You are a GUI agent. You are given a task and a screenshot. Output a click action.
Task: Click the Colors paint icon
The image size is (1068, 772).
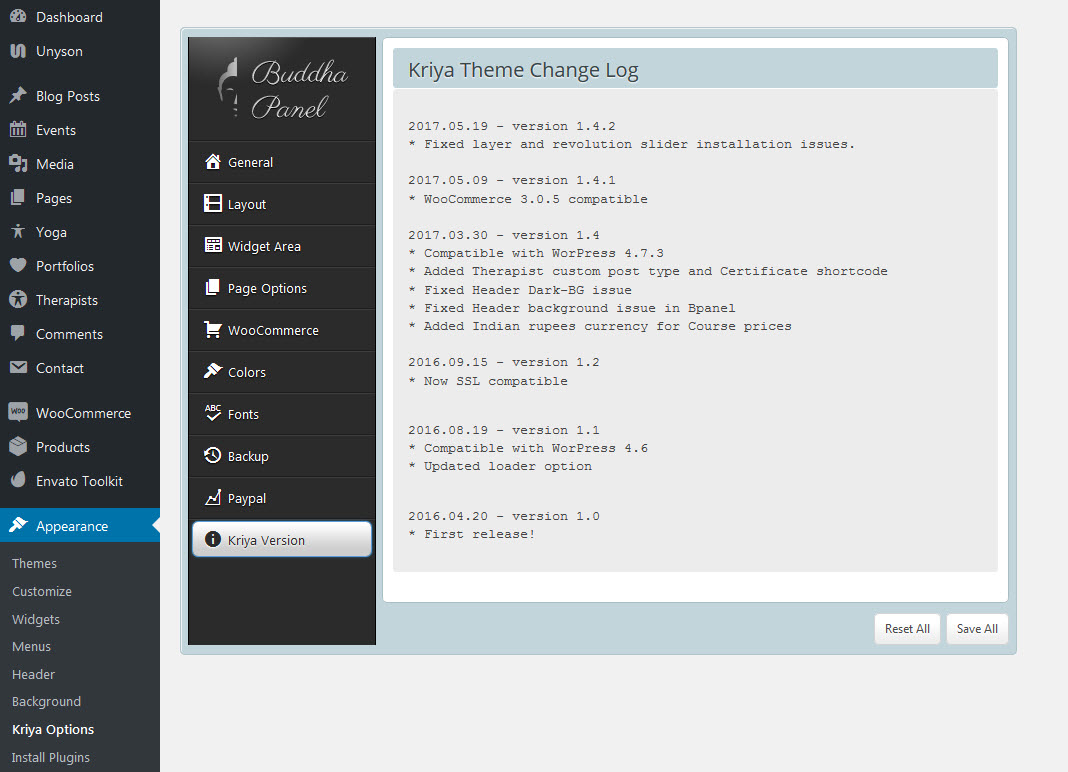(x=212, y=372)
